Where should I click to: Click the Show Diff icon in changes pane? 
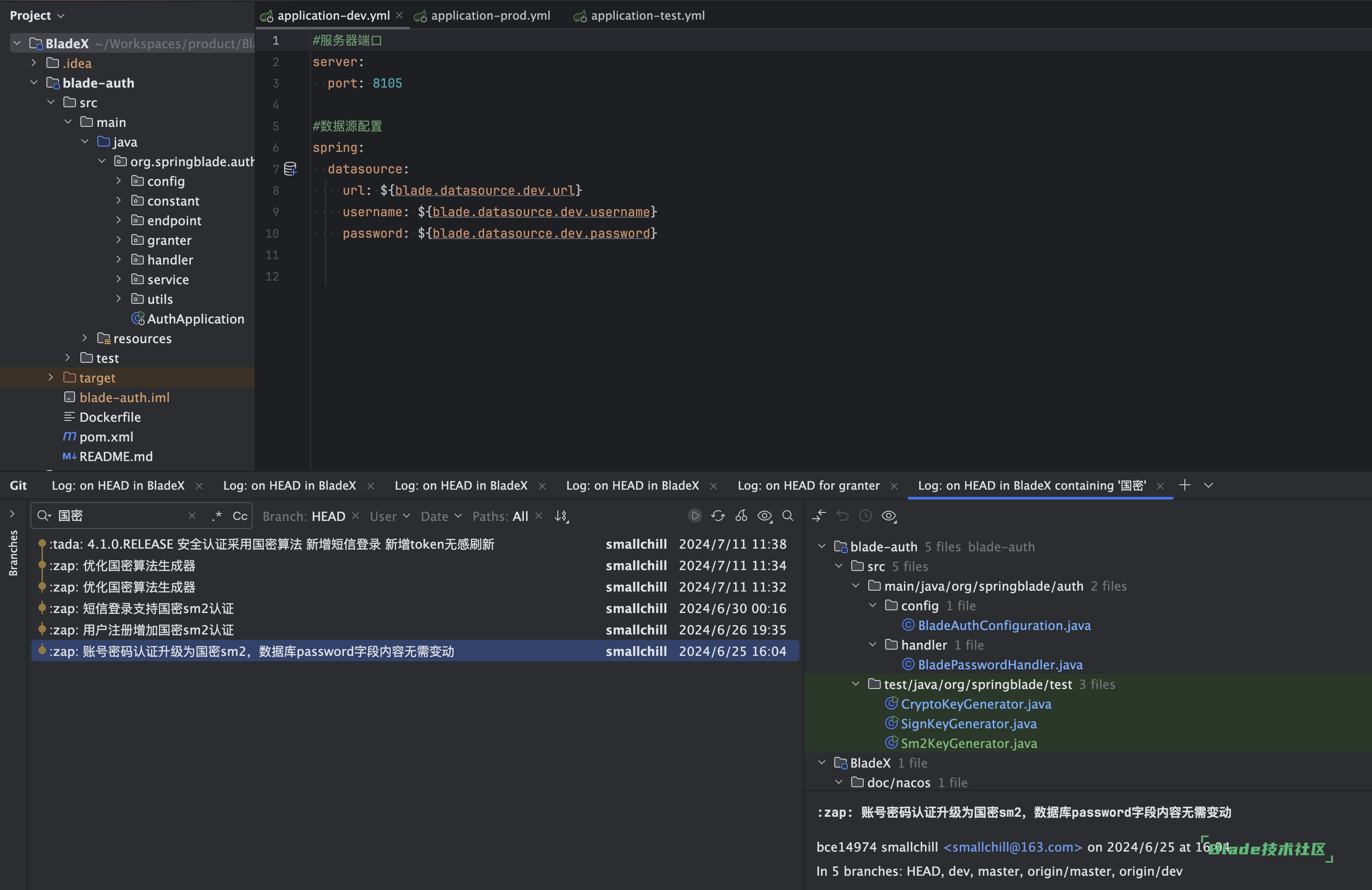pos(819,516)
